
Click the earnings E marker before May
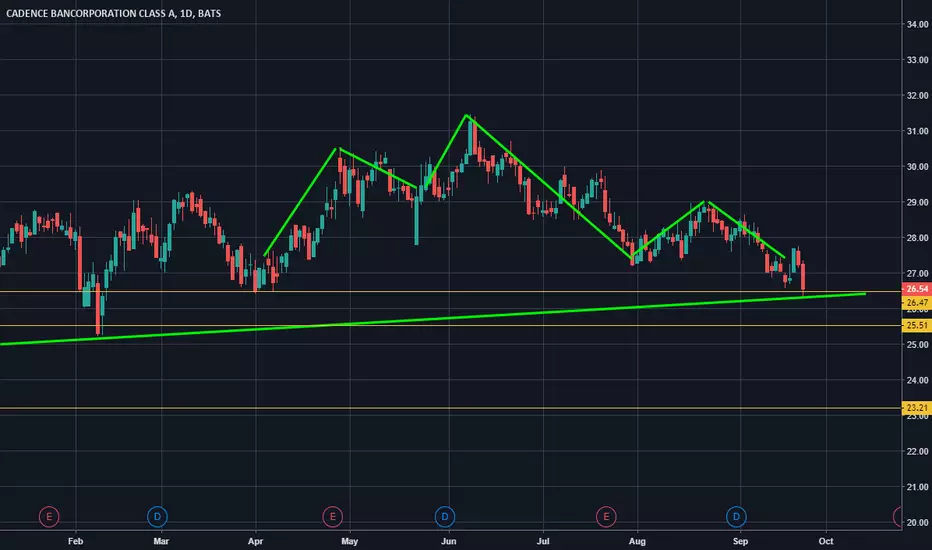333,517
